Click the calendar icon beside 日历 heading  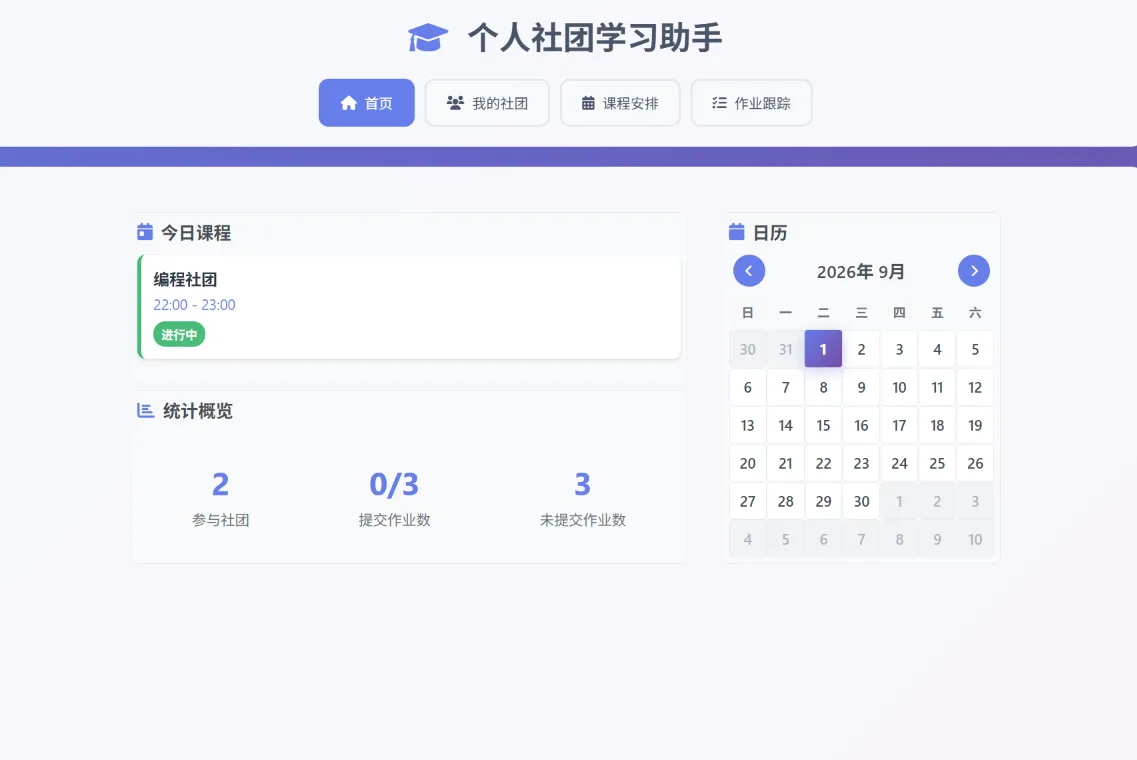(x=736, y=232)
